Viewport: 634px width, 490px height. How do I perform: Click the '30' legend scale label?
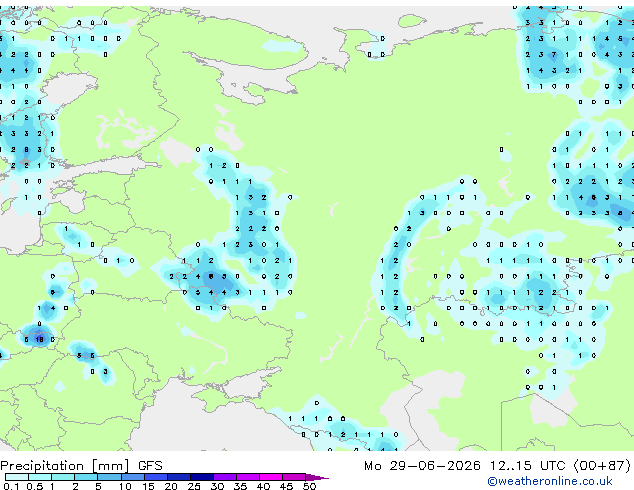coord(217,486)
